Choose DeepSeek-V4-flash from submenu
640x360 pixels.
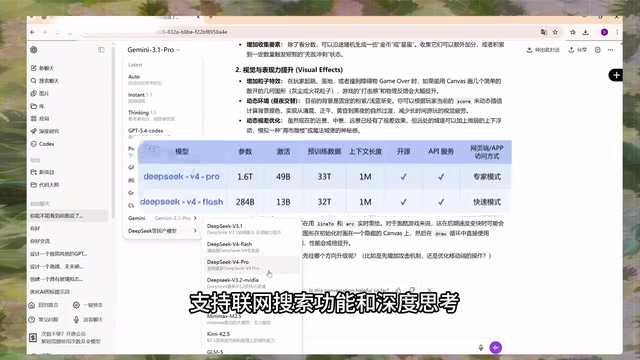point(252,247)
